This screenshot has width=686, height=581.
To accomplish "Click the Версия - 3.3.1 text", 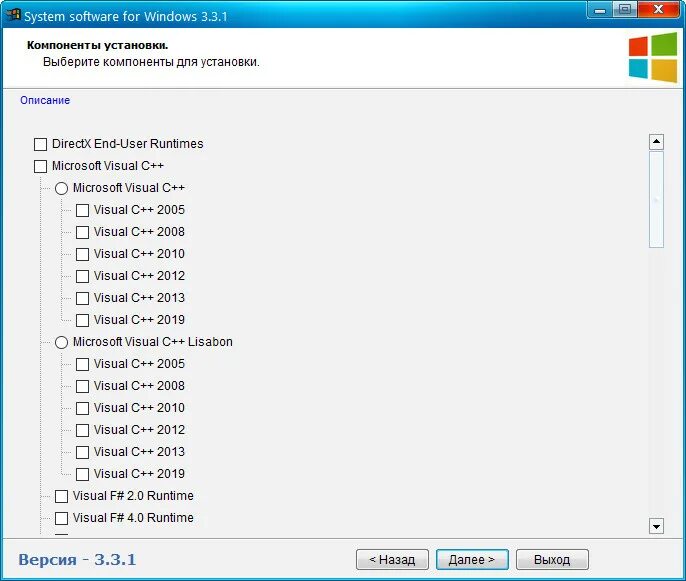I will click(77, 560).
